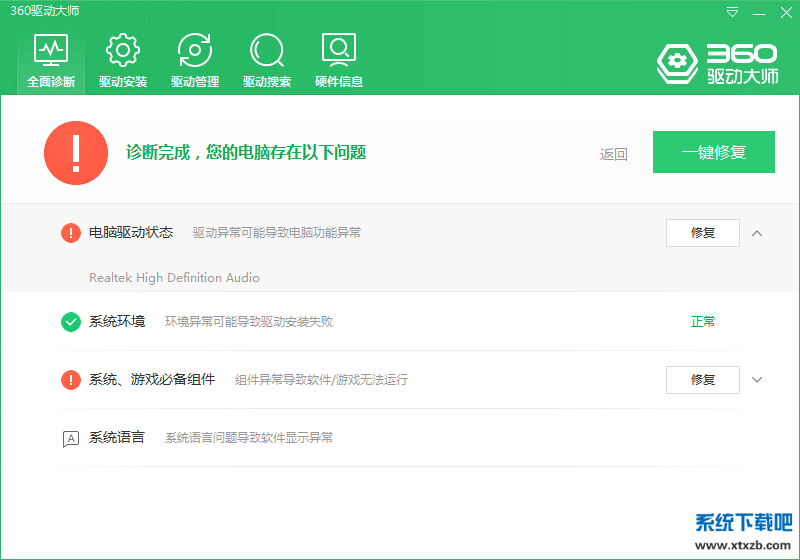Click the 正常 status text
Viewport: 800px width, 560px height.
pos(703,322)
